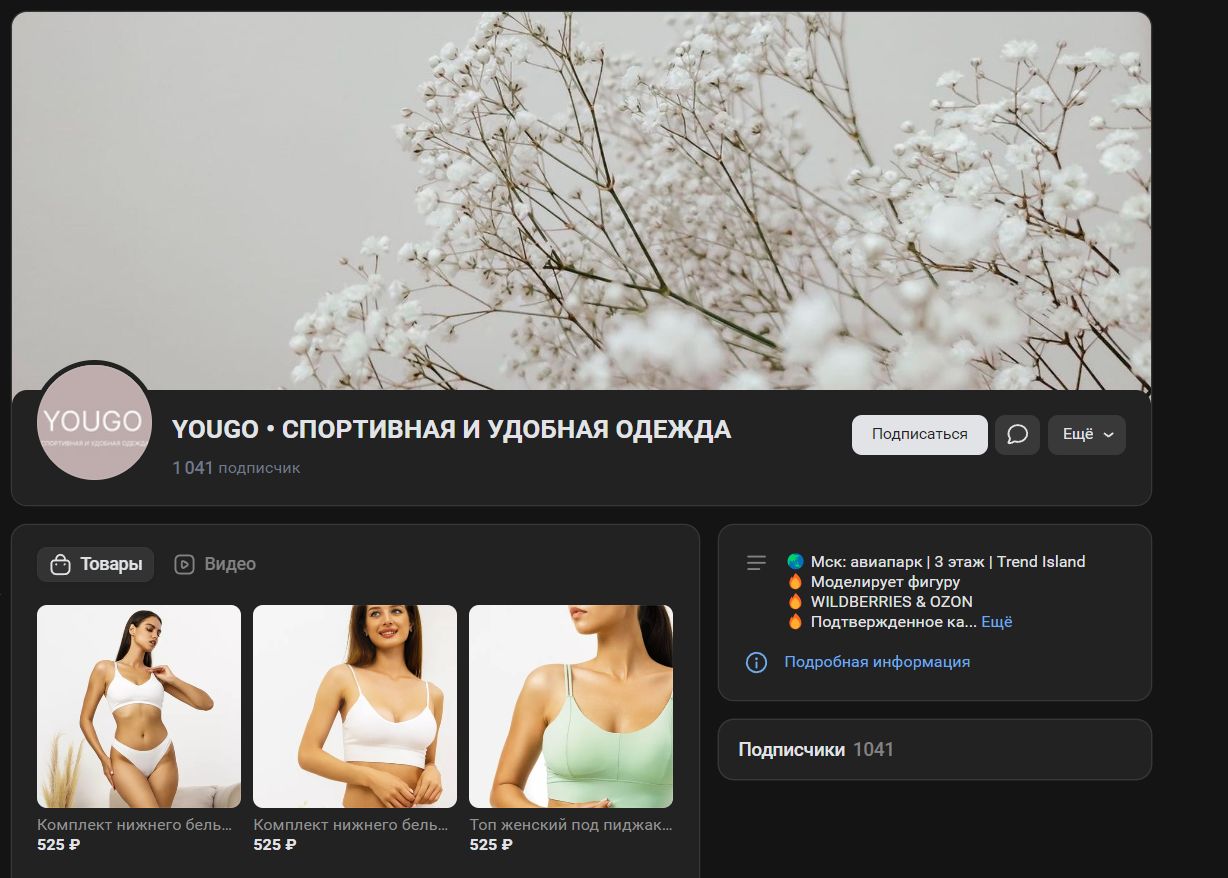
Task: Click the play icon on Видео tab
Action: click(184, 564)
